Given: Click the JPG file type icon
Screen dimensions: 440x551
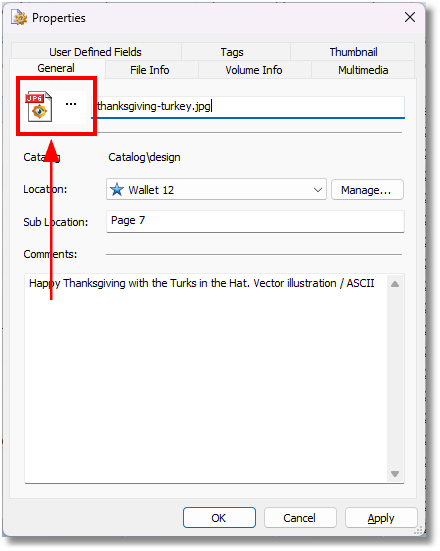Looking at the screenshot, I should coord(39,107).
